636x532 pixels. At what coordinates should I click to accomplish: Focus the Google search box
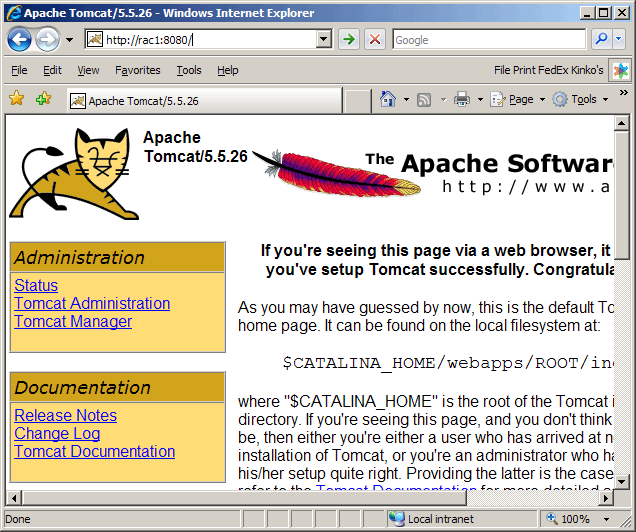tap(489, 40)
